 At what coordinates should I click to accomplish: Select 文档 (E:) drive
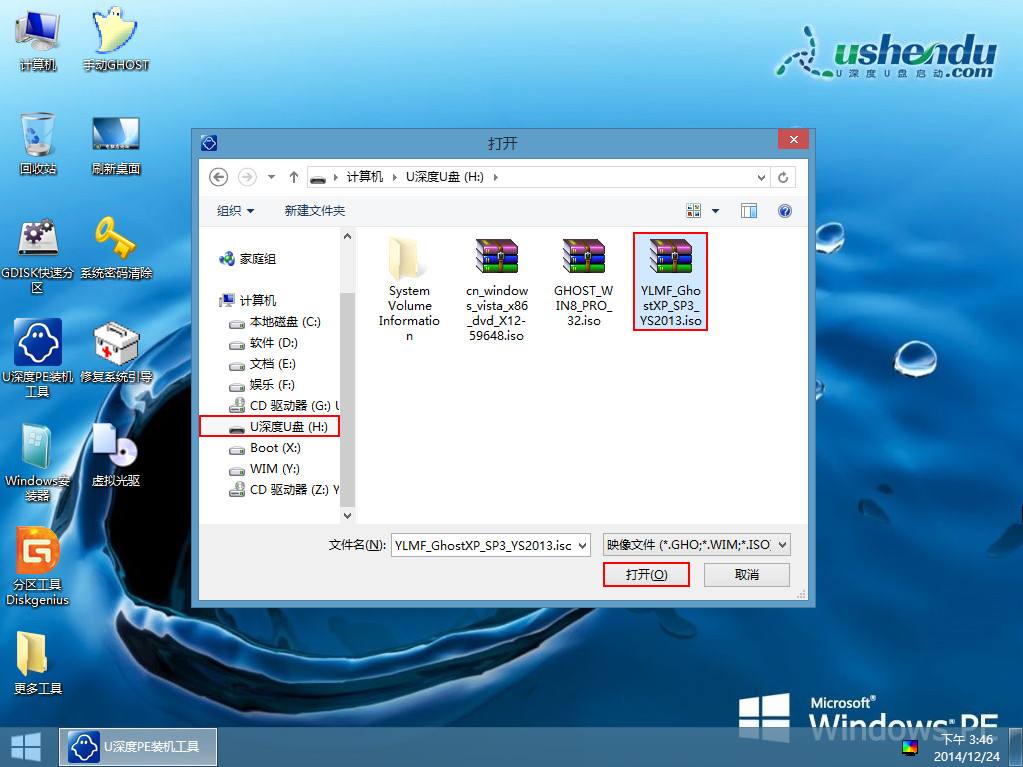pos(262,363)
